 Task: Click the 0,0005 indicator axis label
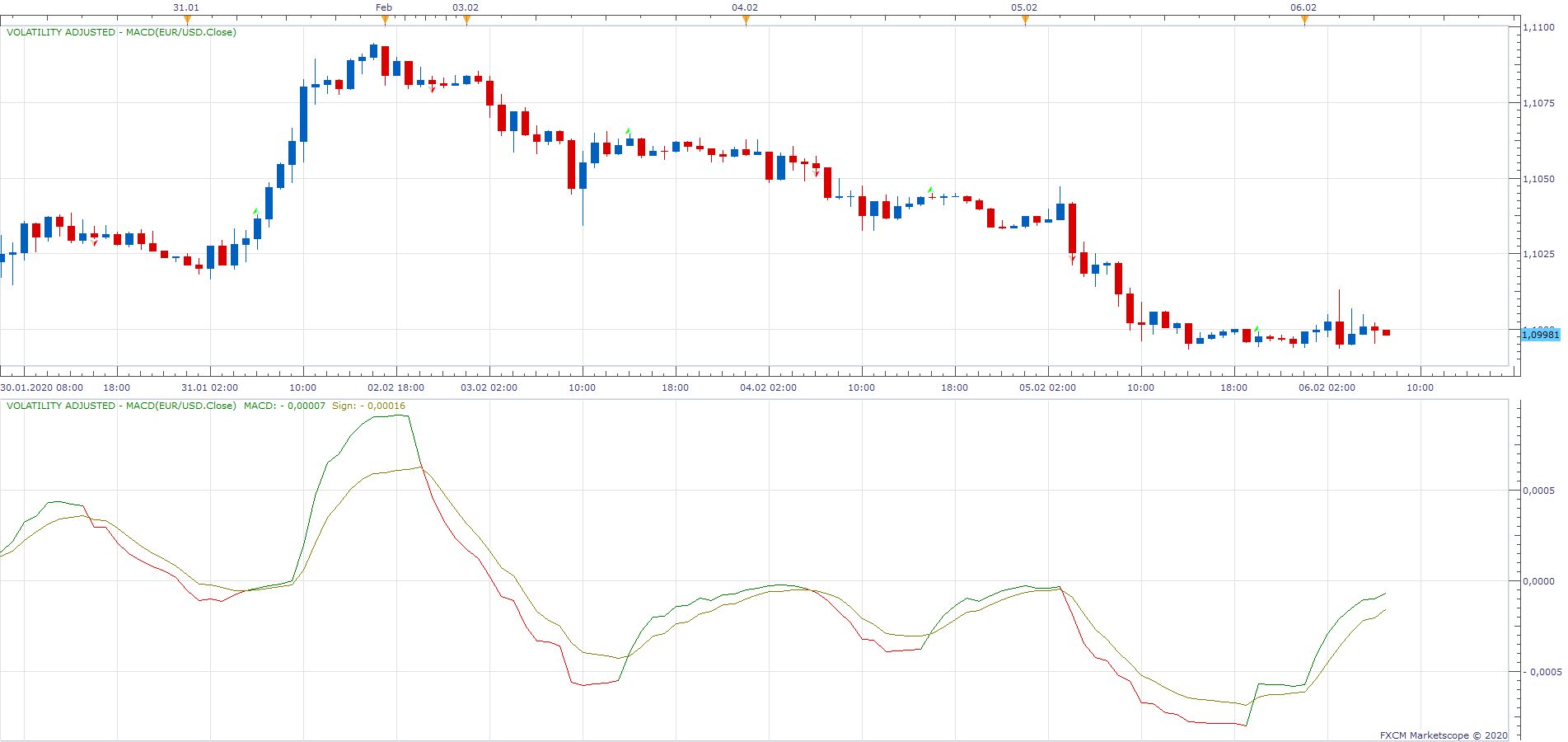1538,491
